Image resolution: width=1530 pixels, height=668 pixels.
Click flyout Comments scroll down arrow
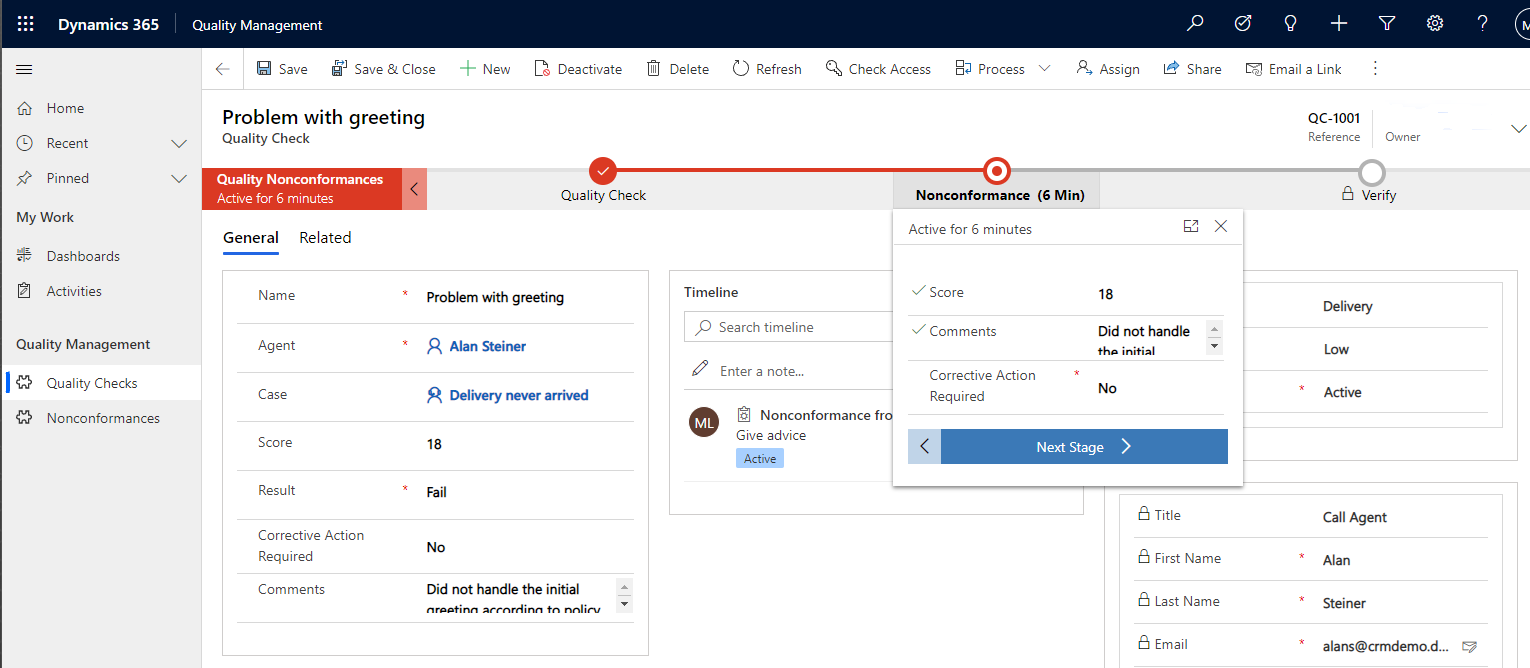[x=1215, y=346]
